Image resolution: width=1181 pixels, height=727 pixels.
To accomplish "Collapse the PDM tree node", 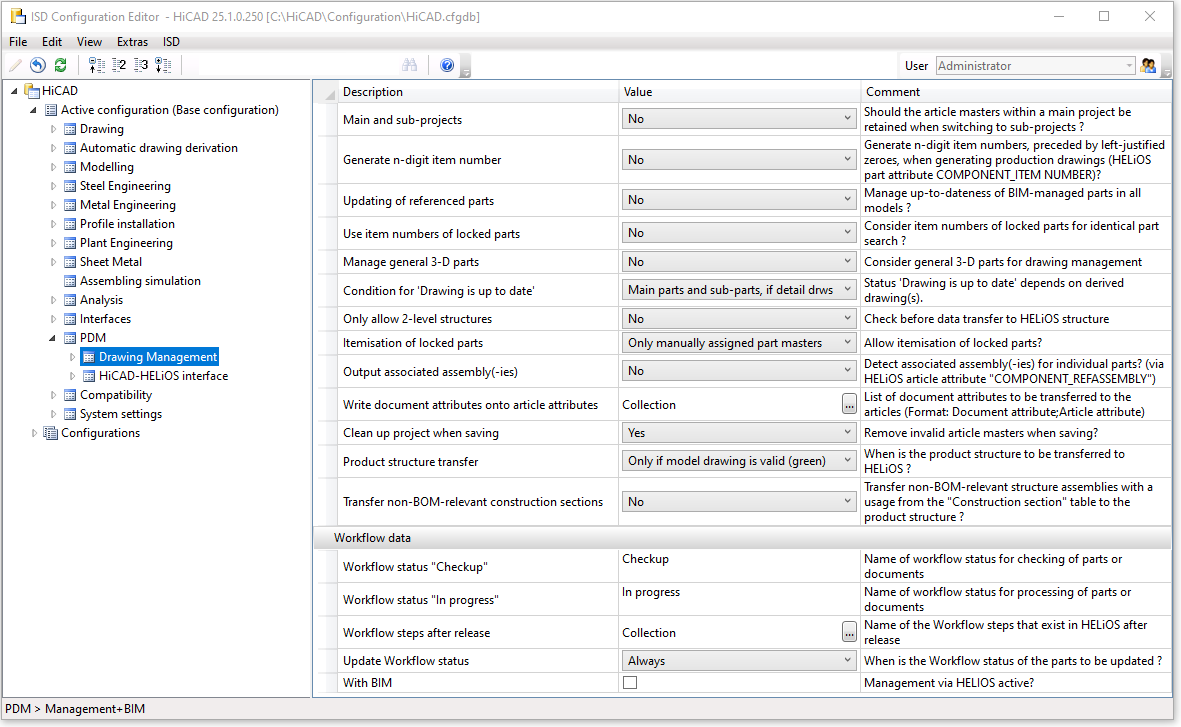I will tap(54, 338).
